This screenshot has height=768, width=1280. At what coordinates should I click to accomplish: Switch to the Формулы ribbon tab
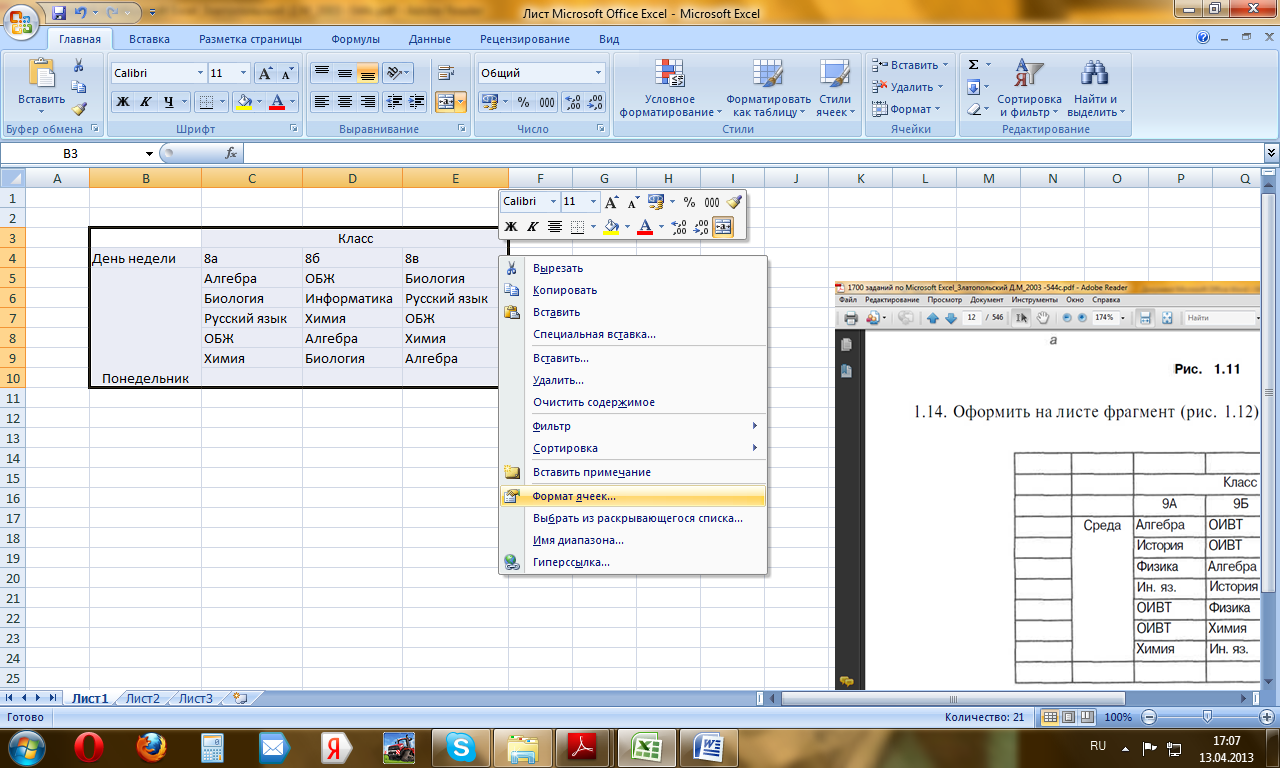(355, 39)
